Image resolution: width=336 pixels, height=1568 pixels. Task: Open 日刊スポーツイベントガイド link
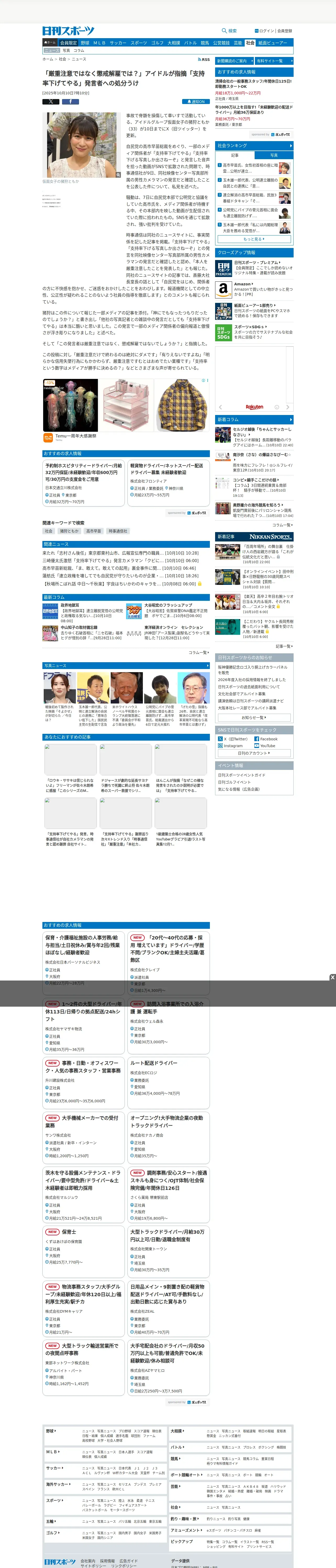(x=242, y=775)
